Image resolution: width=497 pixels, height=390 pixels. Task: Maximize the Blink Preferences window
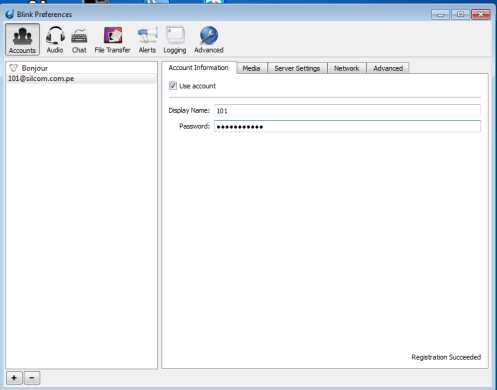click(x=460, y=15)
